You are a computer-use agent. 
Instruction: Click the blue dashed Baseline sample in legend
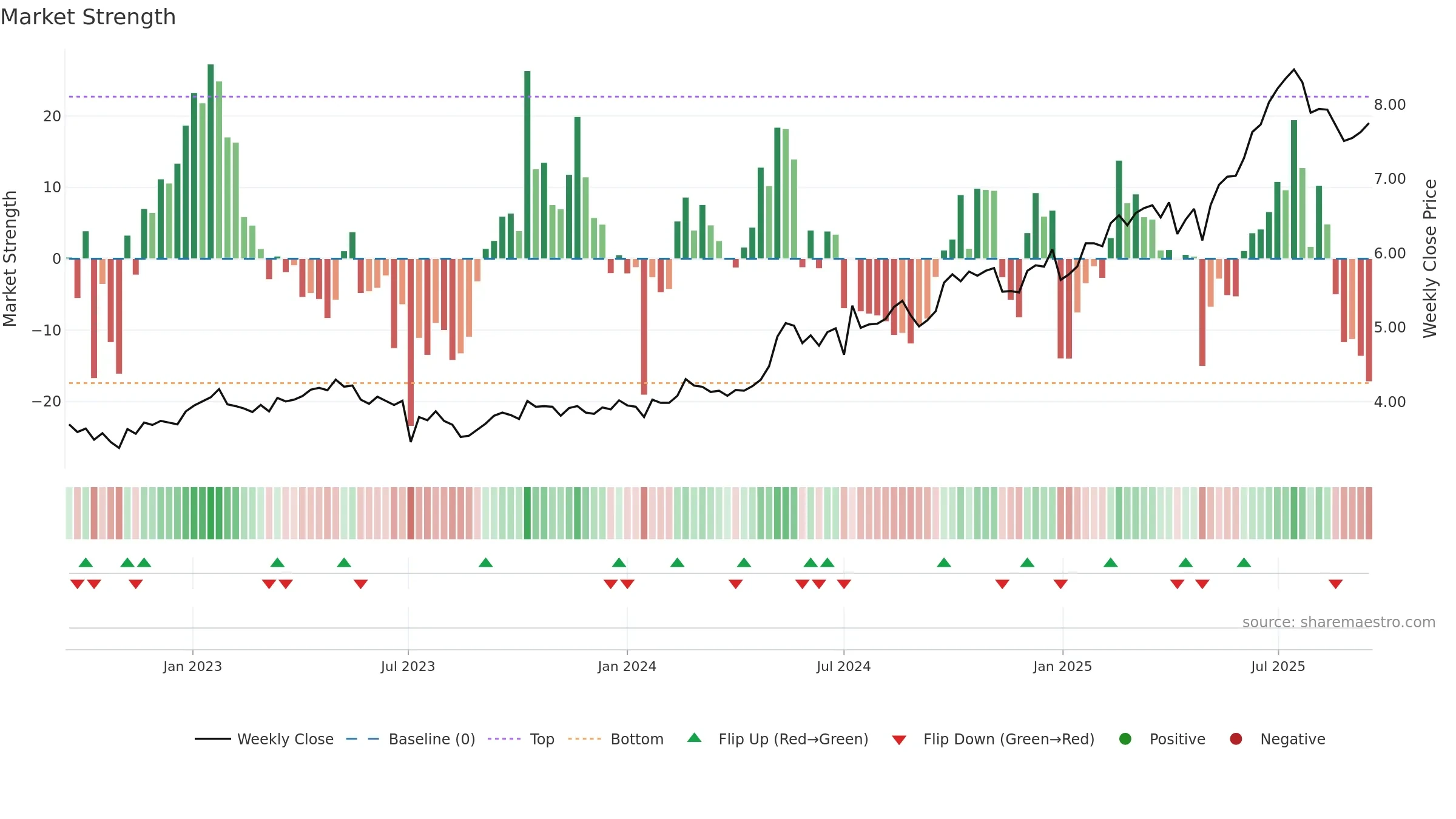[363, 739]
